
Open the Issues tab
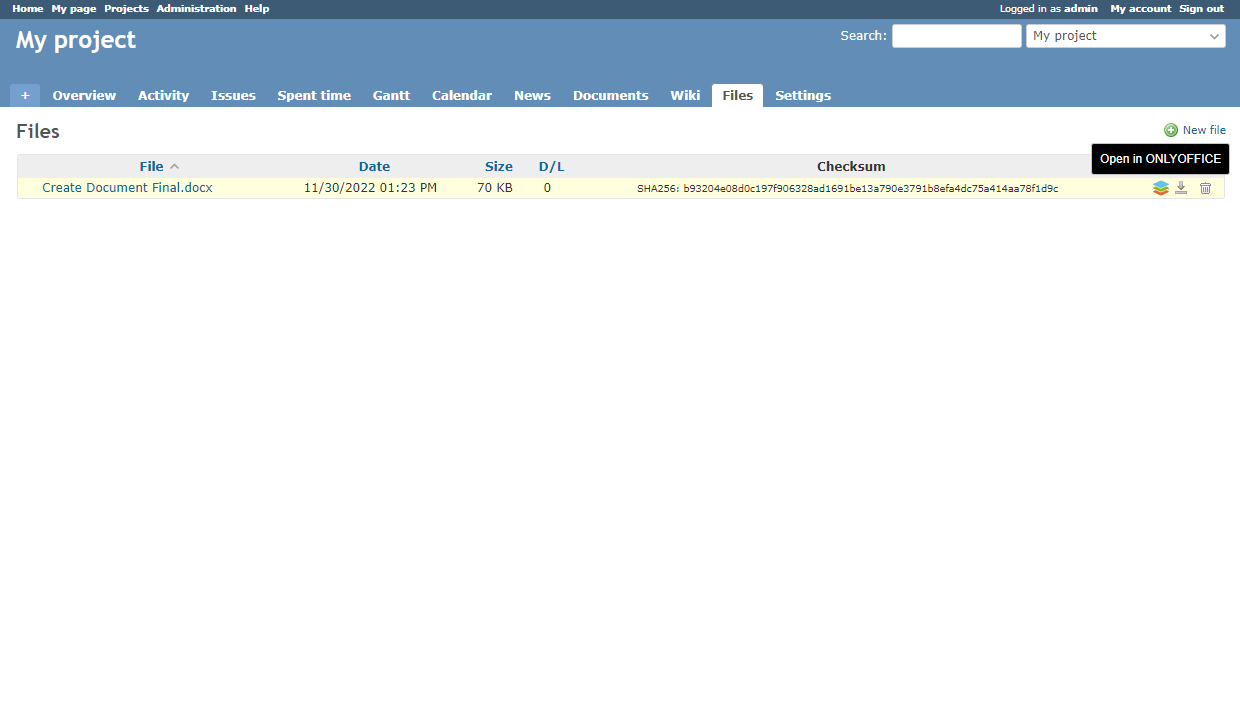[x=233, y=96]
